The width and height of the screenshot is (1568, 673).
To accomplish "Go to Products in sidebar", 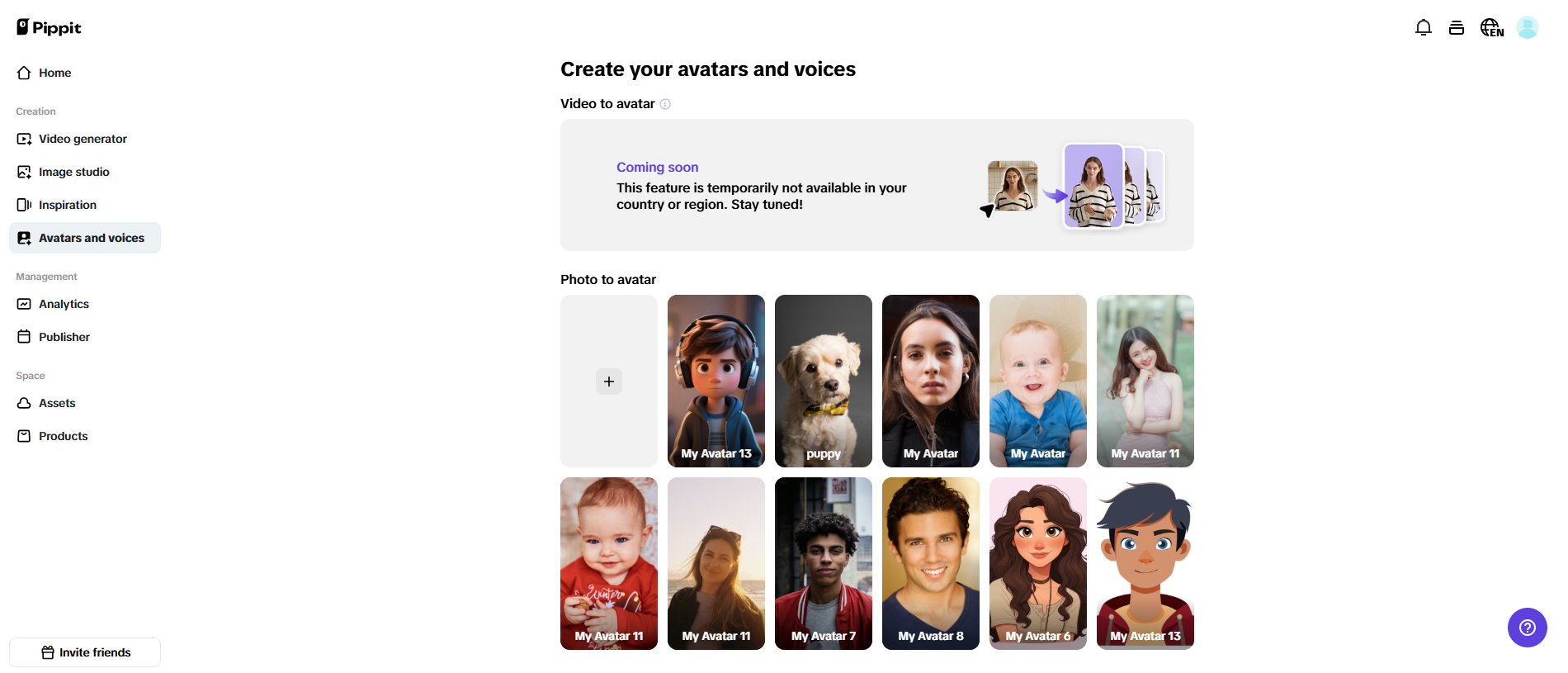I will (x=63, y=436).
